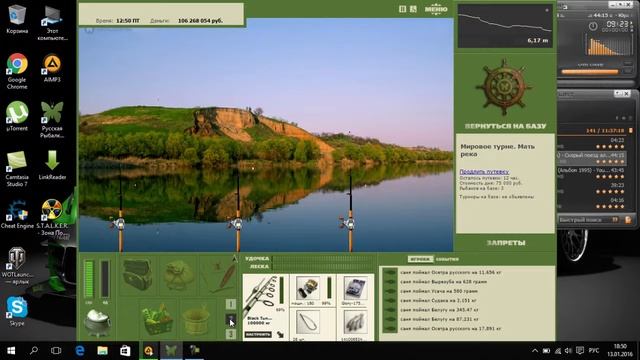Viewport: 640px width, 360px height.
Task: Click the Леска tension indicator bar
Action: (324, 267)
